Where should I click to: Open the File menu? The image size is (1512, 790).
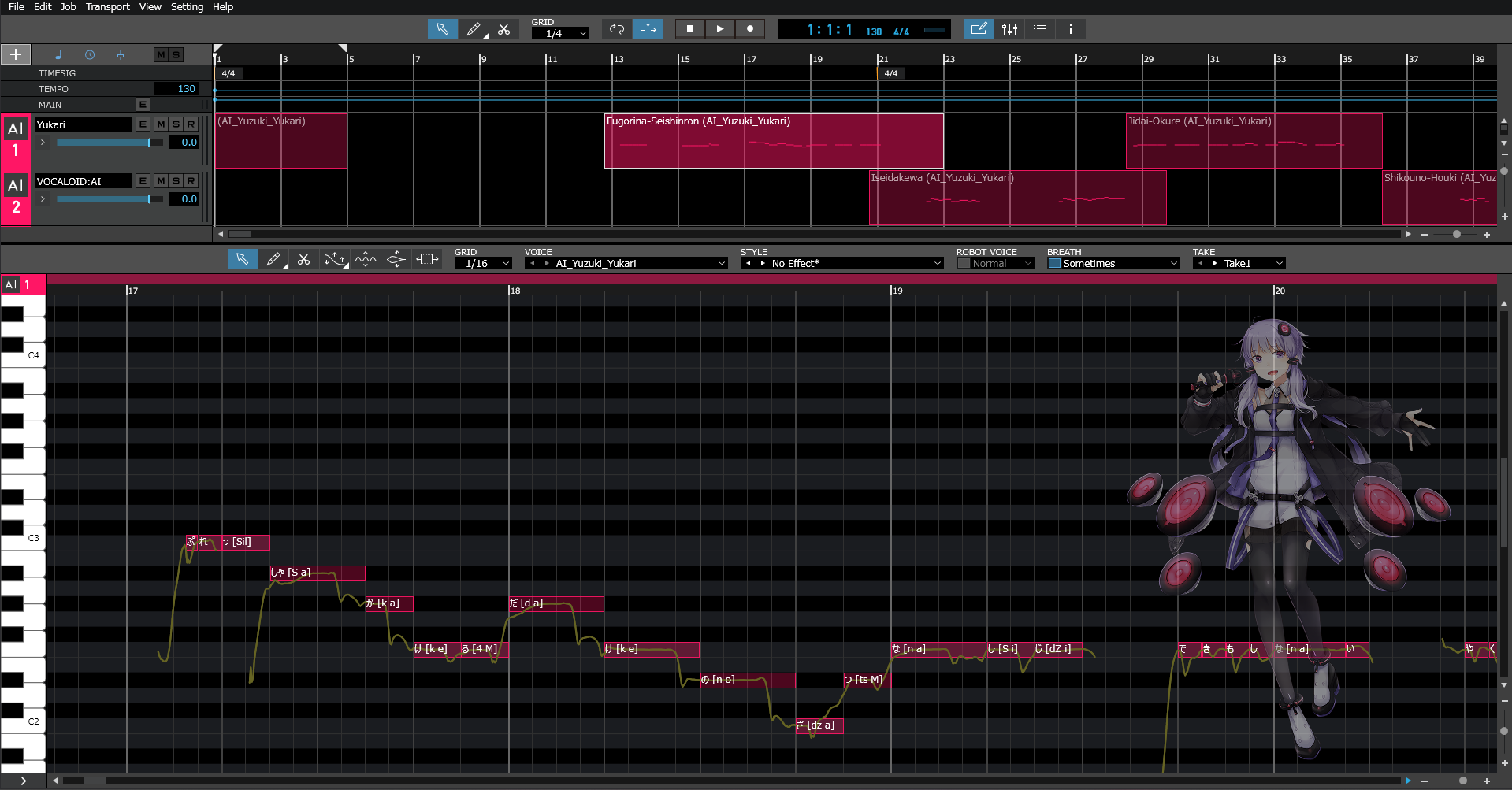[x=17, y=7]
